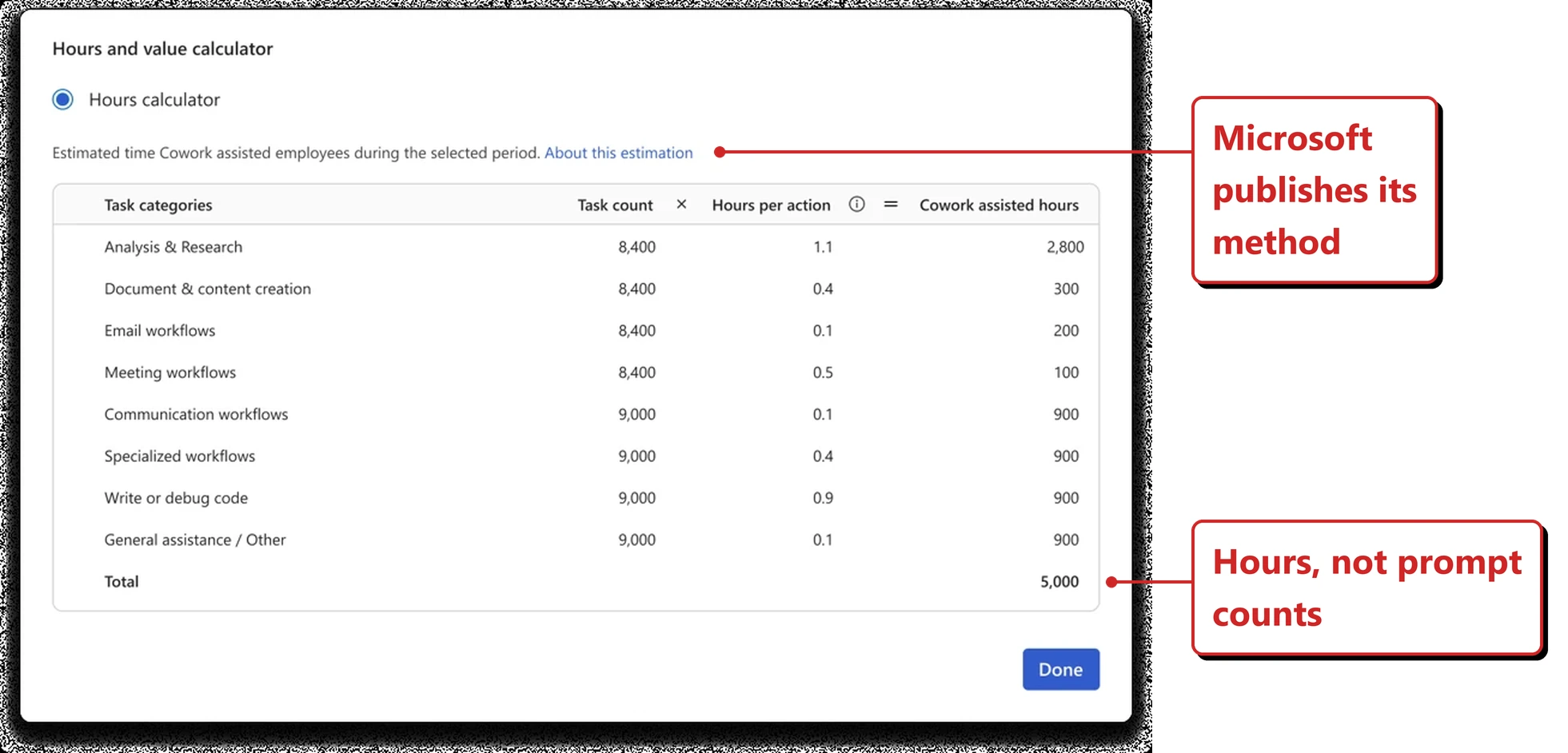
Task: Click the 0.9 hours value for code
Action: pos(823,498)
